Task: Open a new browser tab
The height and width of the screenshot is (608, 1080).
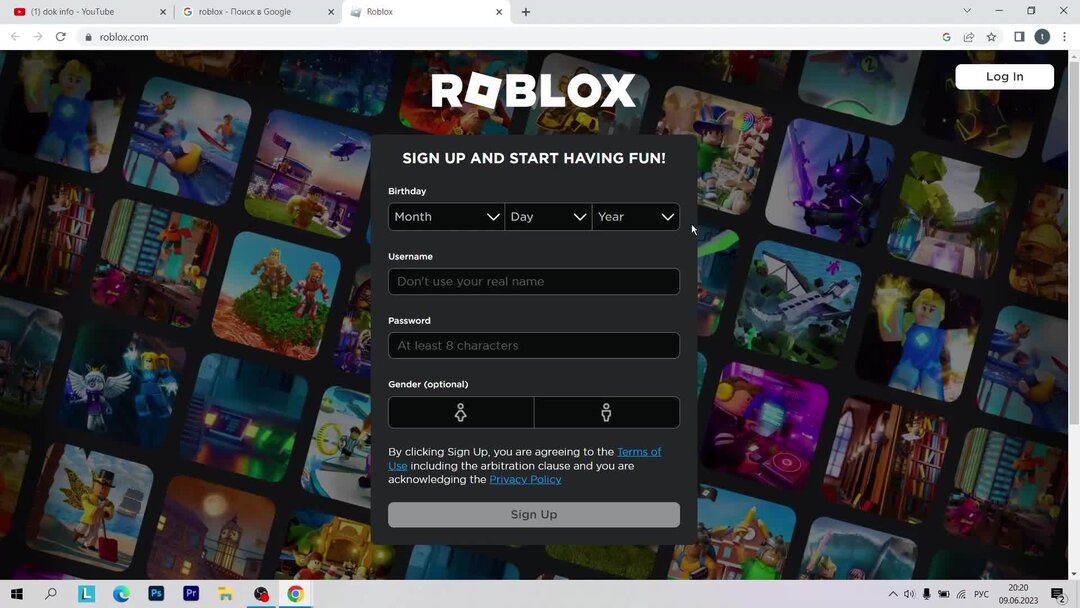Action: (526, 12)
